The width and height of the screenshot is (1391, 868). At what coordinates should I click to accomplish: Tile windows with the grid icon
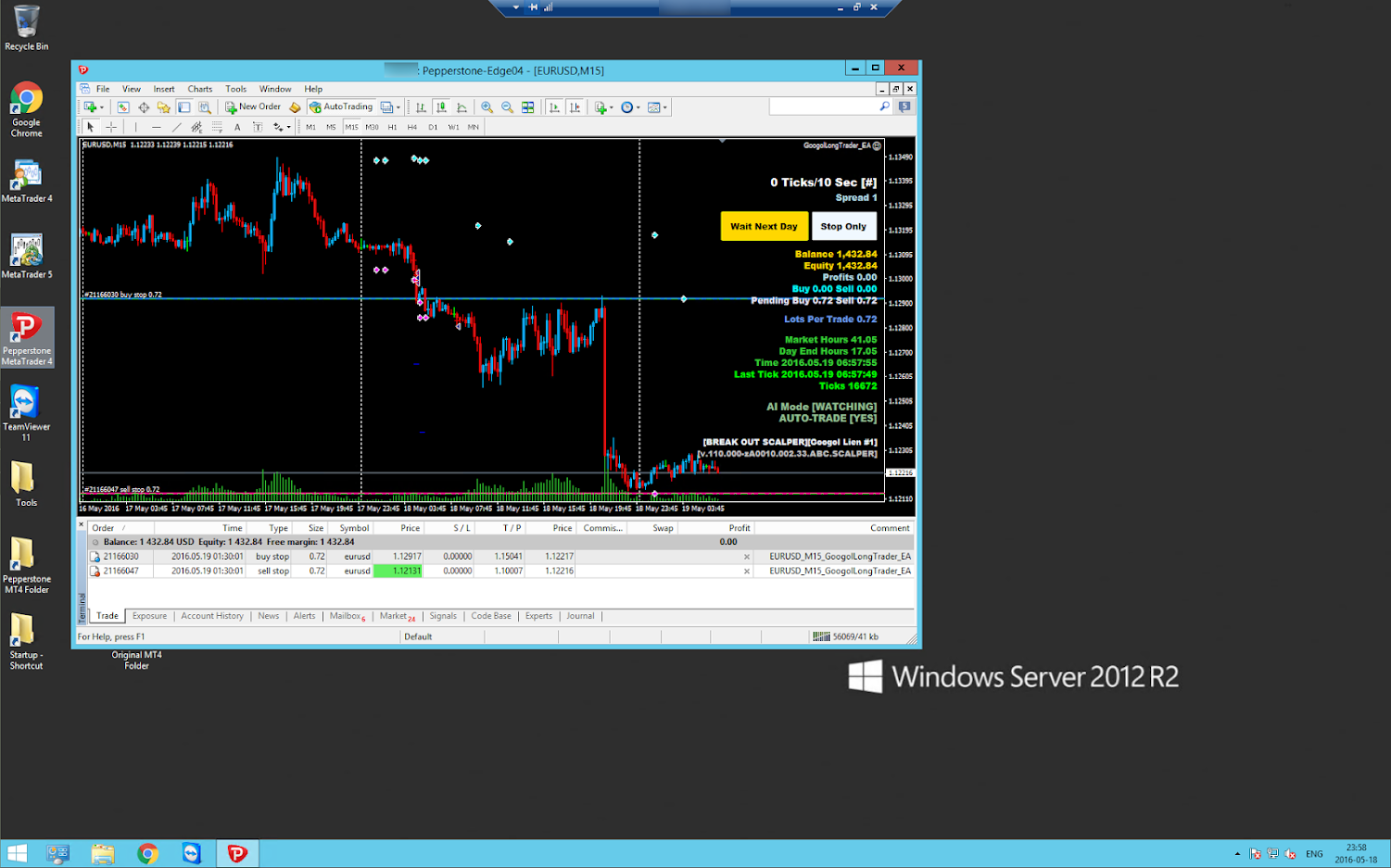click(527, 107)
